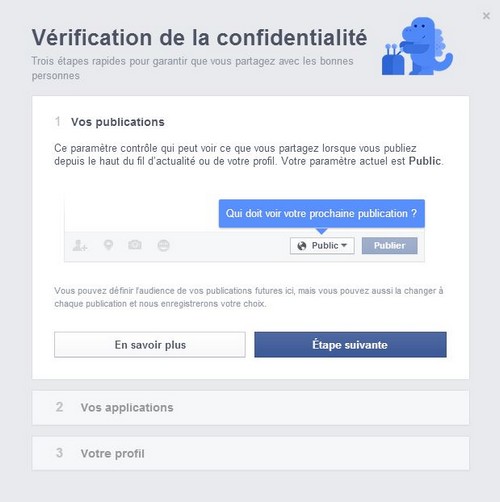This screenshot has width=500, height=502.
Task: Click the blue tooltip about next publication
Action: 322,214
